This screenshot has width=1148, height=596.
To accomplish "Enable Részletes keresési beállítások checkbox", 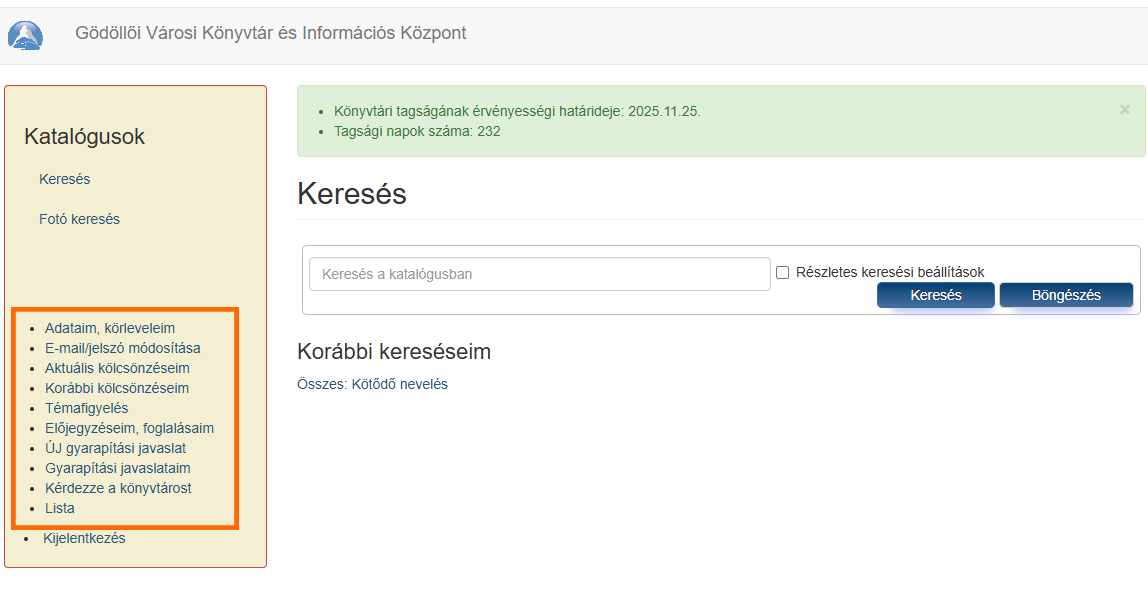I will [x=783, y=272].
